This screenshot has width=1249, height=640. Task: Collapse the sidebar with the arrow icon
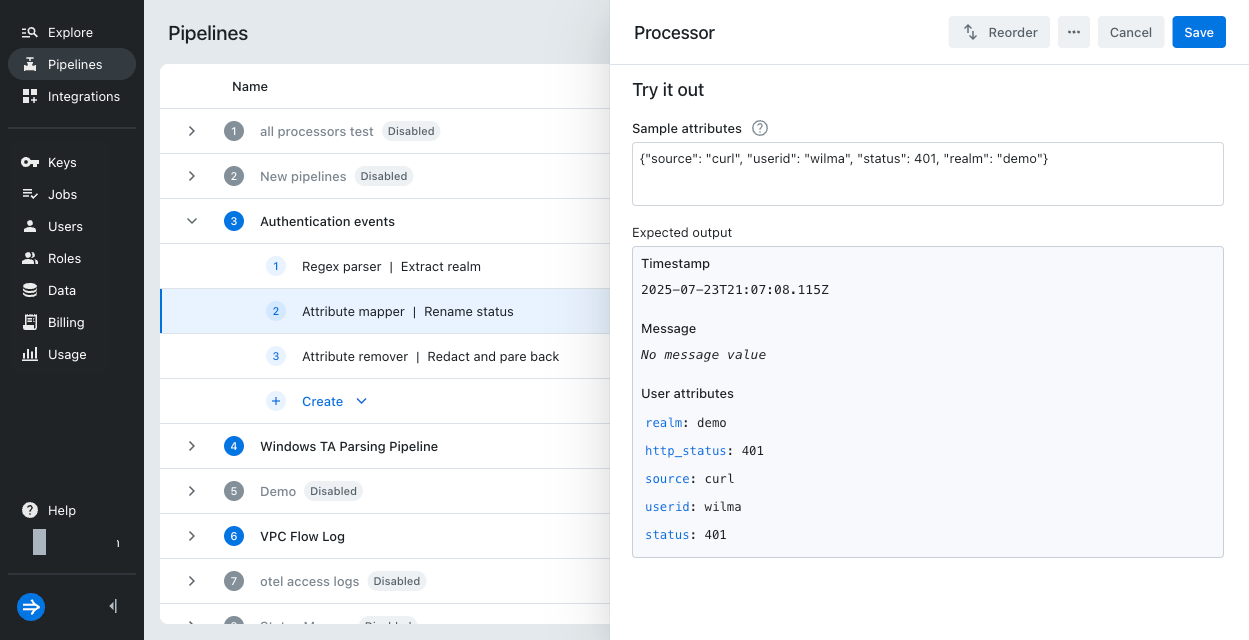(x=112, y=606)
